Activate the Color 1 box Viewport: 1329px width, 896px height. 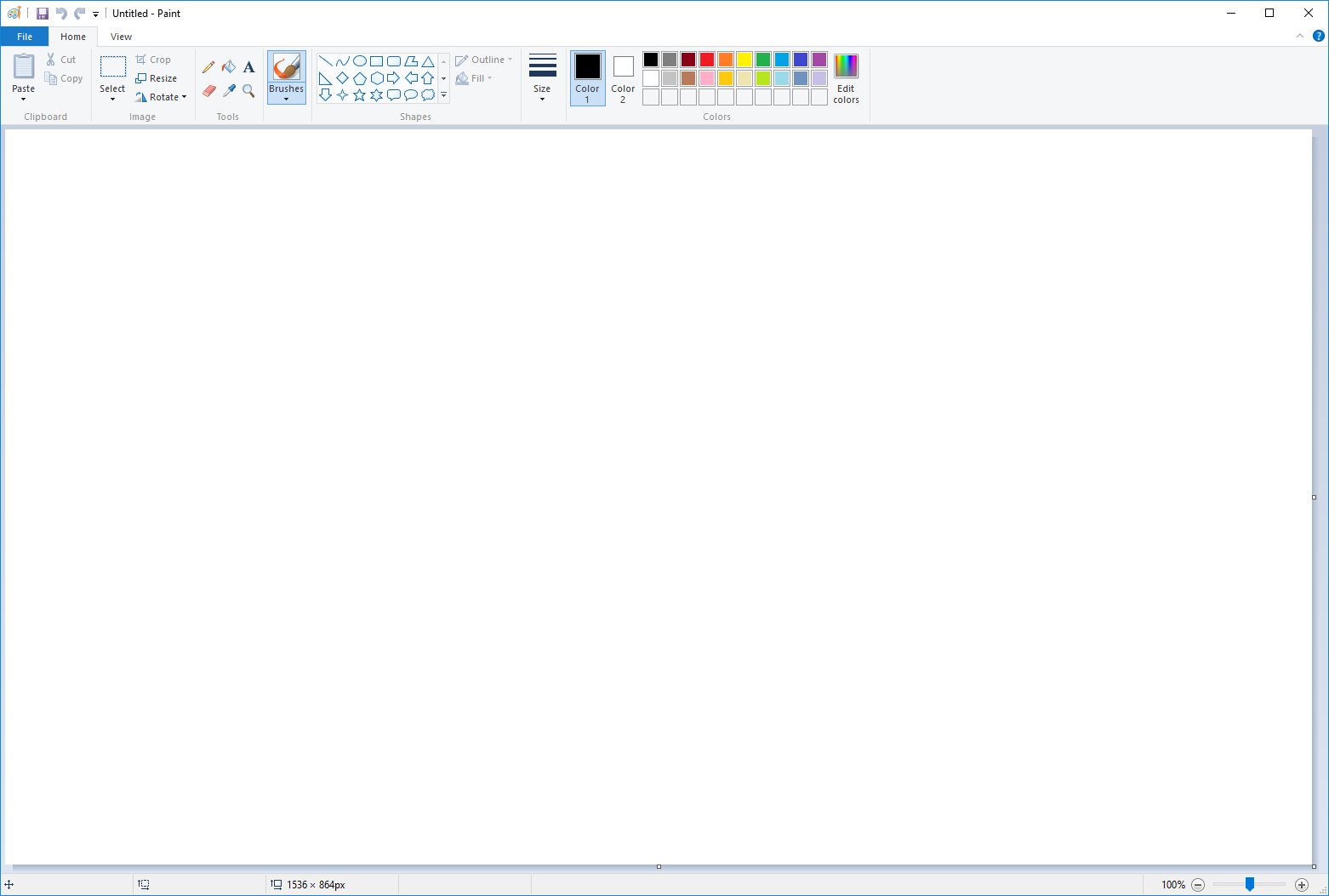(587, 77)
